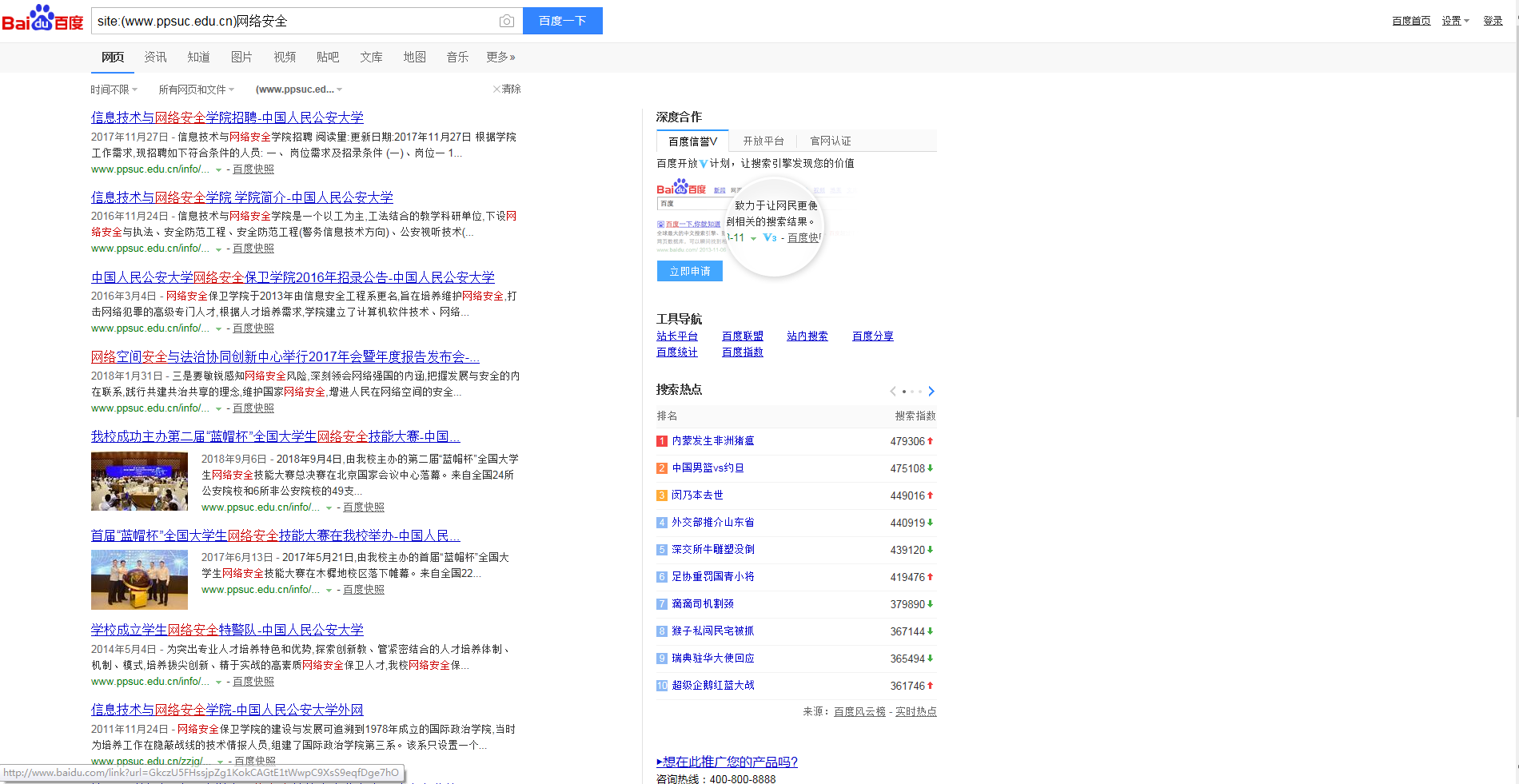The height and width of the screenshot is (784, 1519).
Task: Open 百度快照 for the 2016年招录公告 result
Action: (253, 328)
